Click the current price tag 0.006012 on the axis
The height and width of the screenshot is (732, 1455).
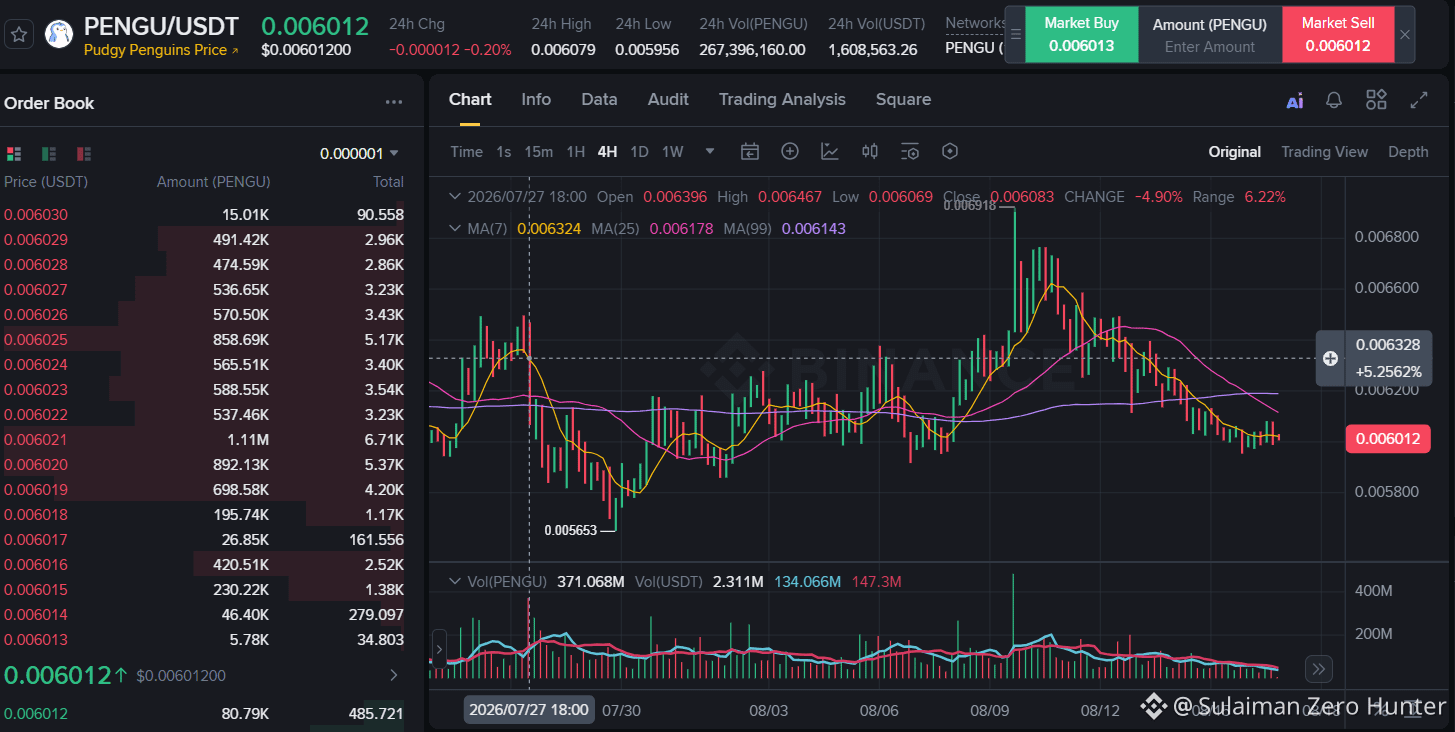(x=1387, y=439)
